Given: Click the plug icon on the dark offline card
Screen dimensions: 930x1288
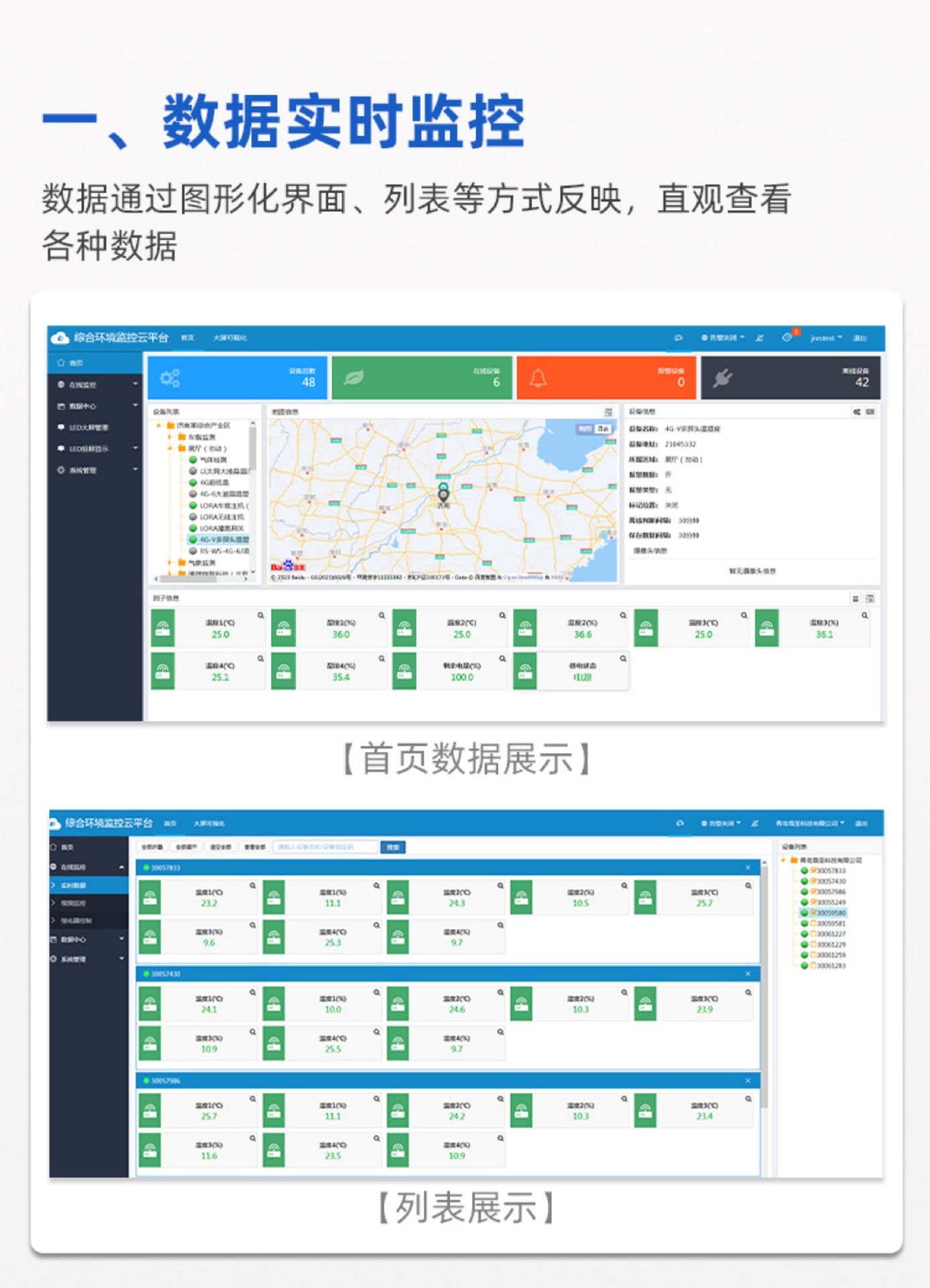Looking at the screenshot, I should click(x=722, y=378).
